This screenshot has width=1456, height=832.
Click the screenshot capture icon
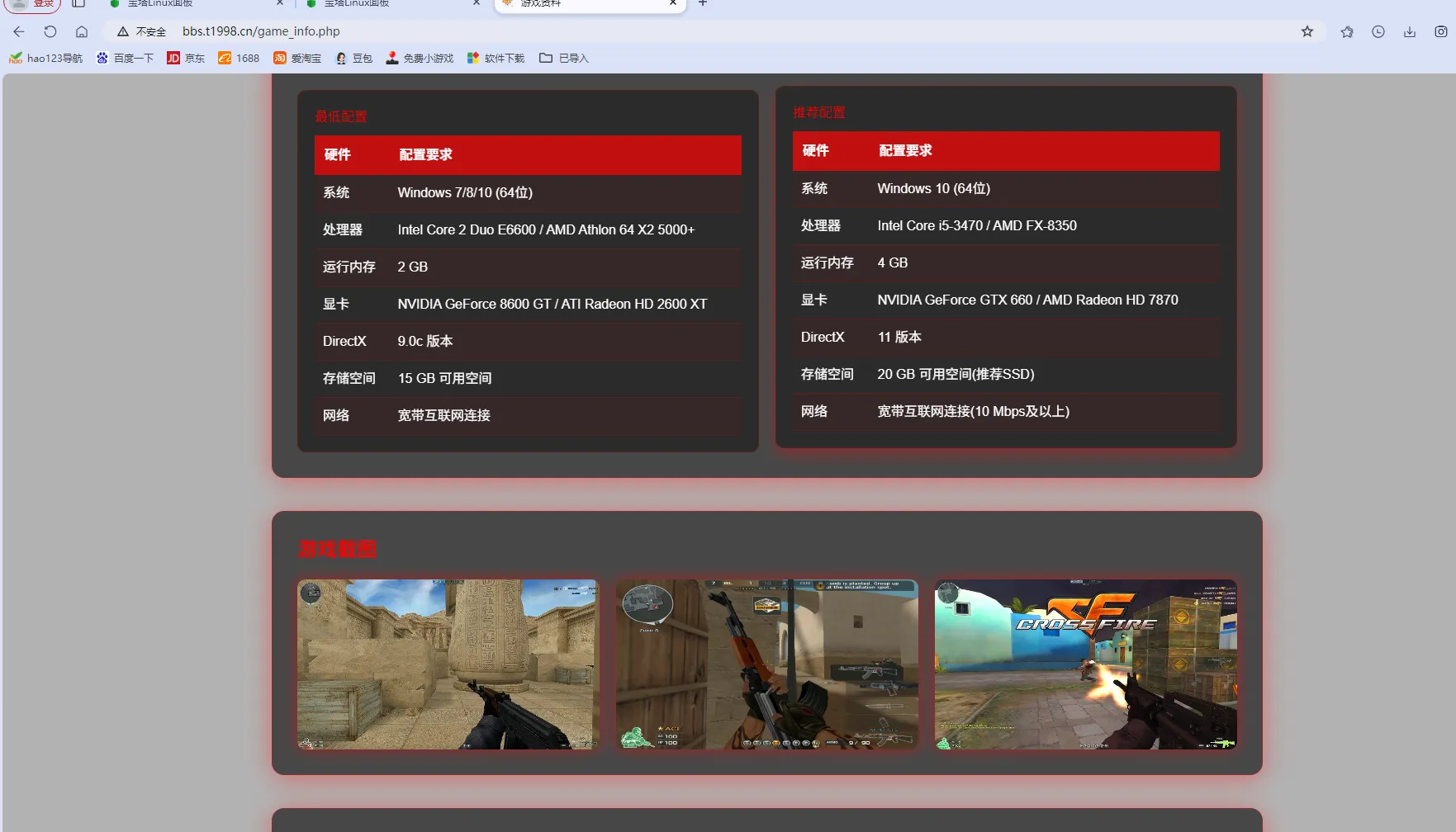tap(1440, 31)
